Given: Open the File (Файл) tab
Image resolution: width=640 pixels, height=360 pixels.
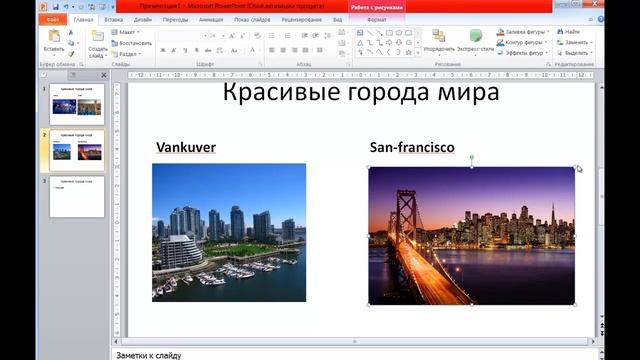Looking at the screenshot, I should [x=53, y=20].
